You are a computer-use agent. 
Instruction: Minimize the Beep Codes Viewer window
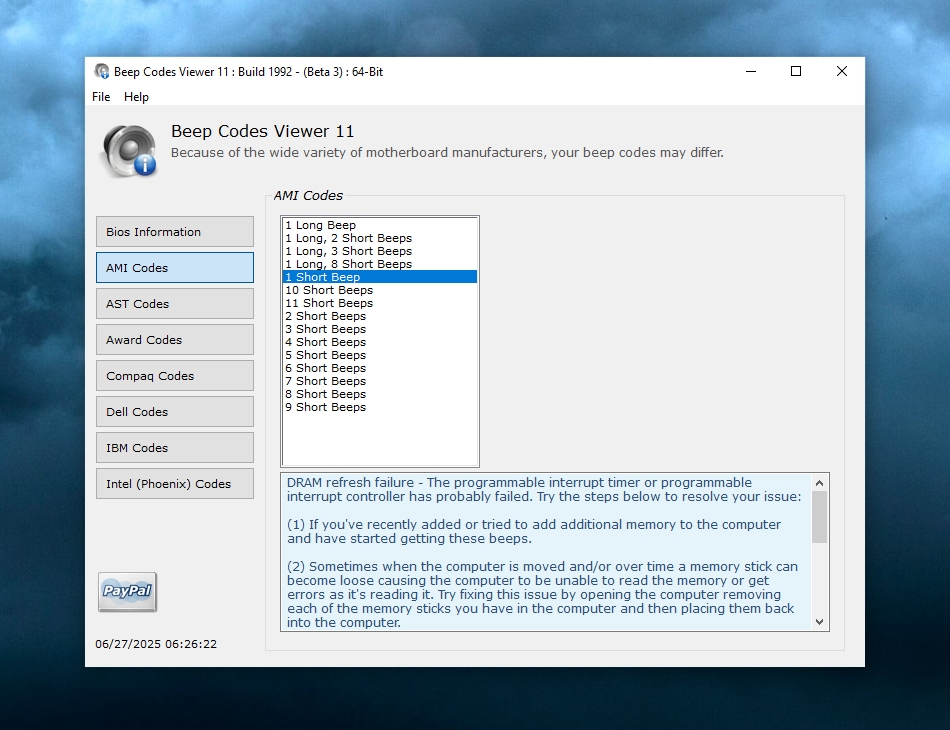[x=751, y=71]
